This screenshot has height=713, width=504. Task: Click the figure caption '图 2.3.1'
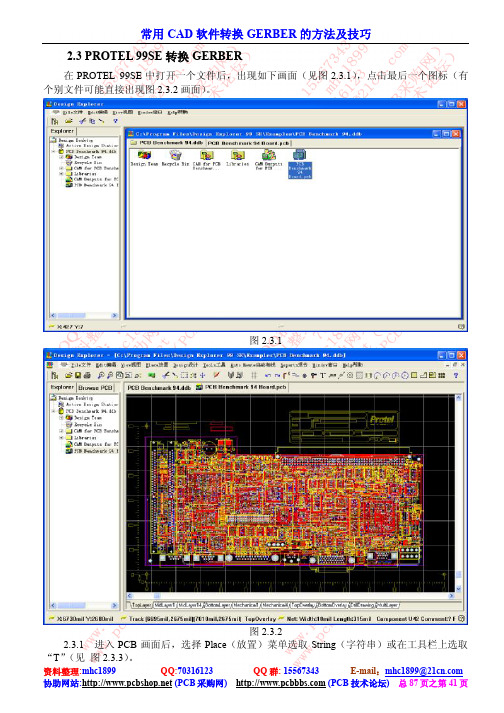[266, 340]
